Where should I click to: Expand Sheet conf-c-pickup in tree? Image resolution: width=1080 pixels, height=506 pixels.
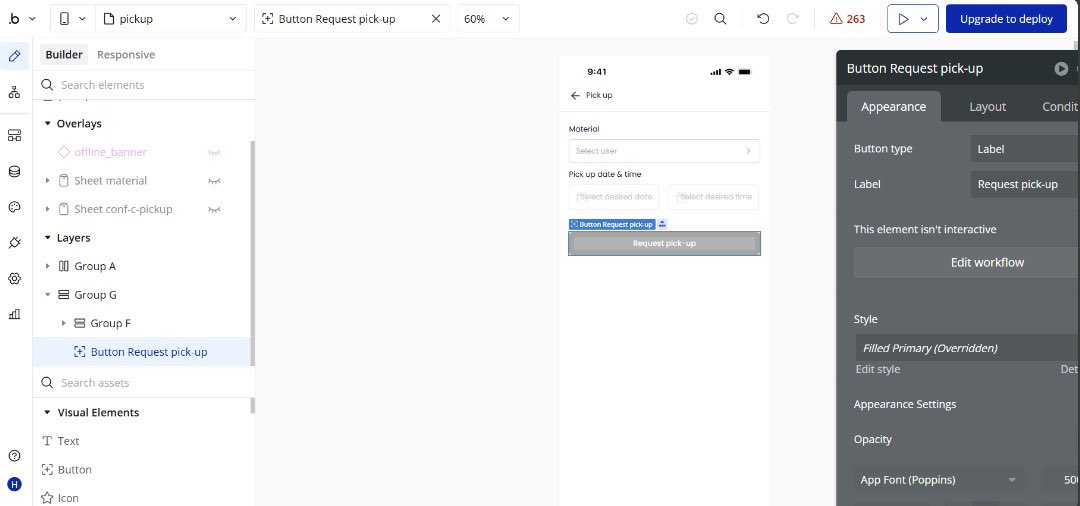point(48,209)
